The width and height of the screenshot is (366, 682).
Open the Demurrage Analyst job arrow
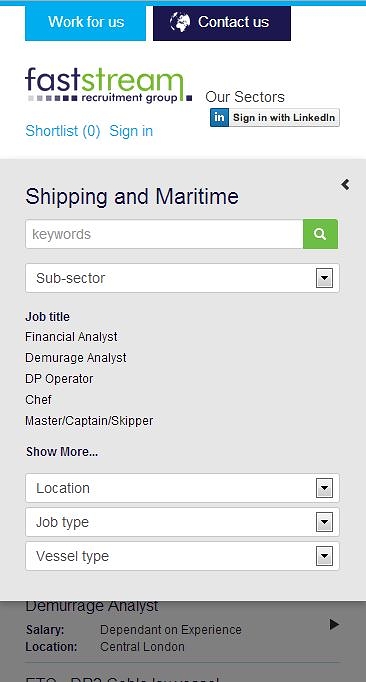point(334,625)
